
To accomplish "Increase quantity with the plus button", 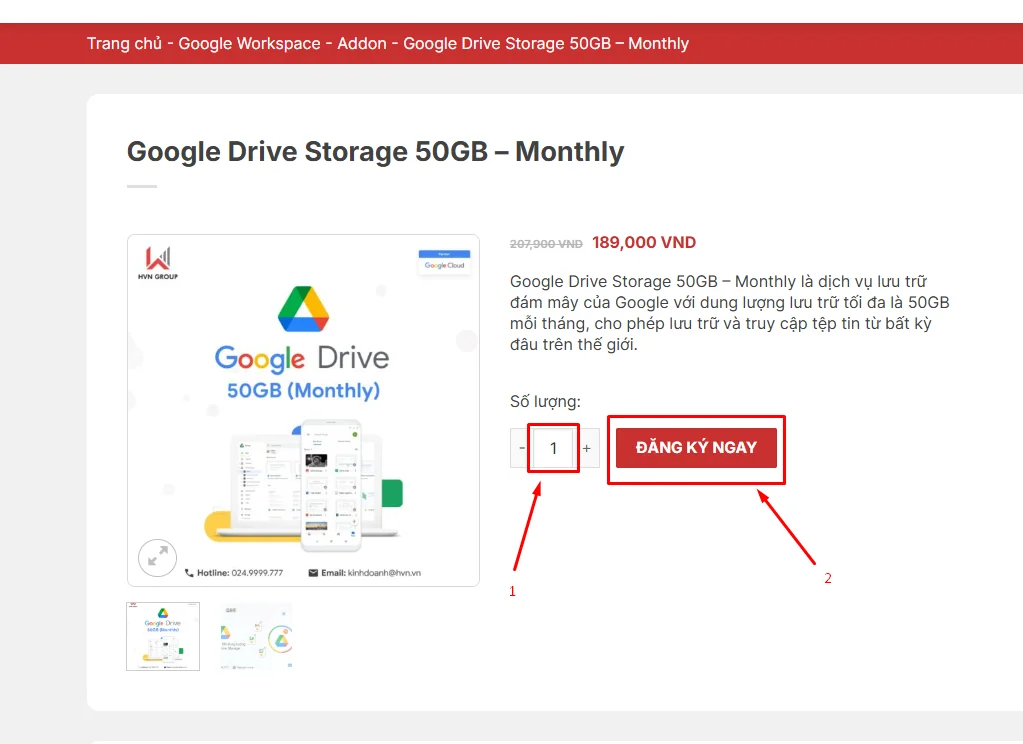I will 587,448.
